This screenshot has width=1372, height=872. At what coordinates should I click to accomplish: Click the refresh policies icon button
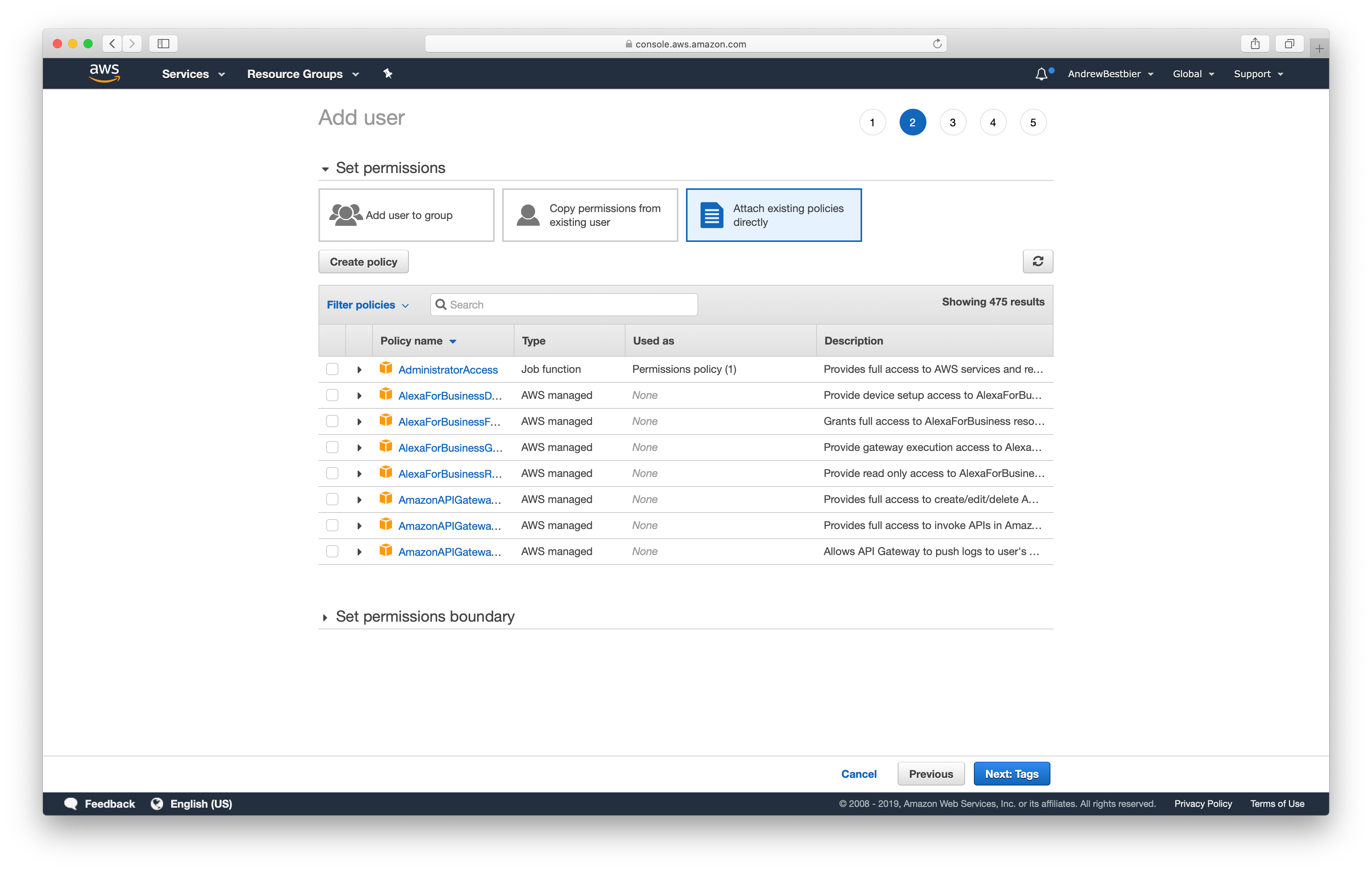[x=1037, y=261]
